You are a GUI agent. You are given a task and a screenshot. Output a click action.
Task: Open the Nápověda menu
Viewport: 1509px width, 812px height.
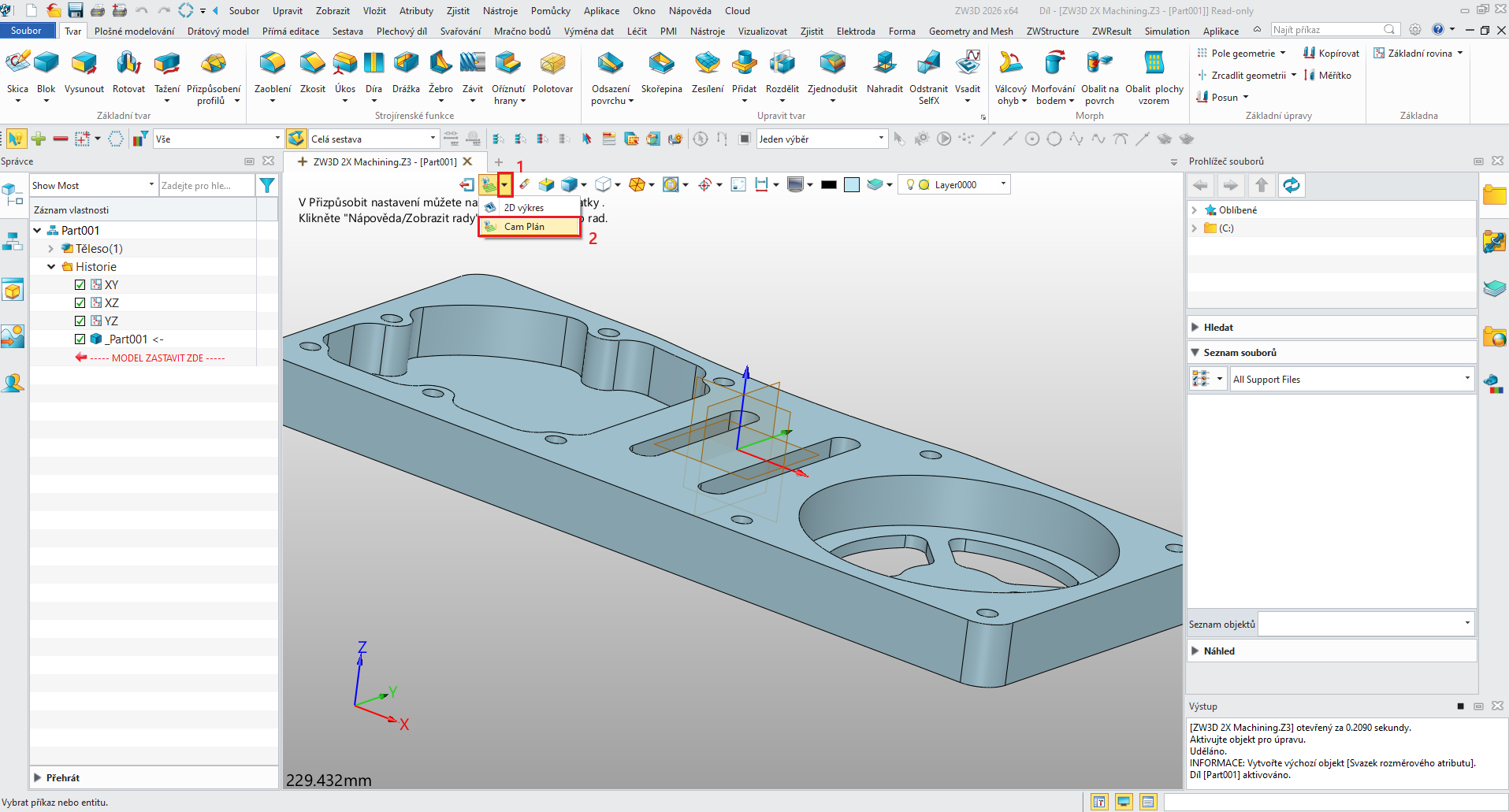tap(689, 10)
